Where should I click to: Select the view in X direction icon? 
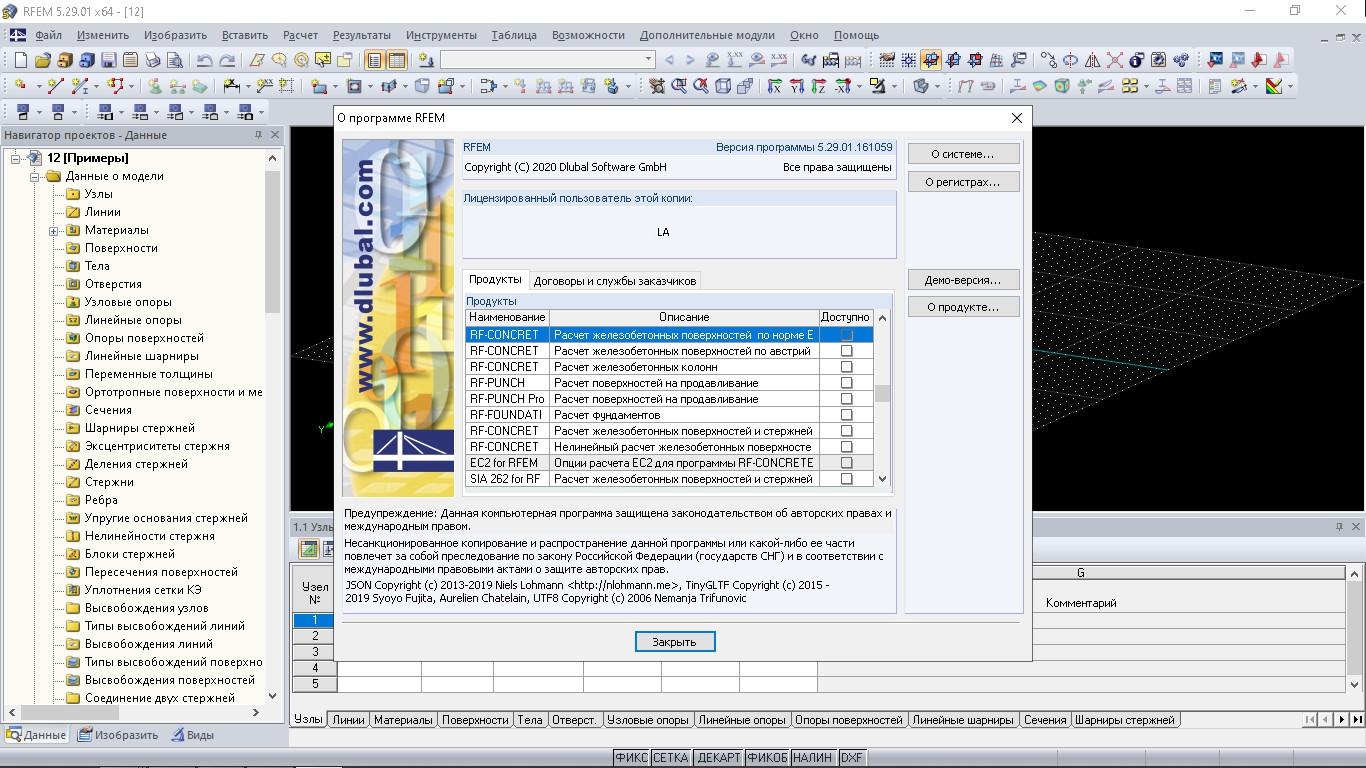coord(774,87)
